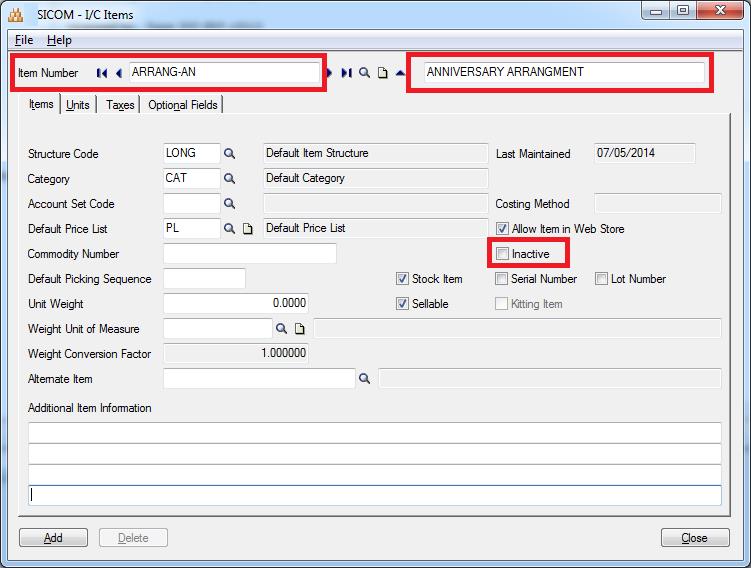Open Item Number finder magnifier
Viewport: 751px width, 568px height.
click(364, 73)
